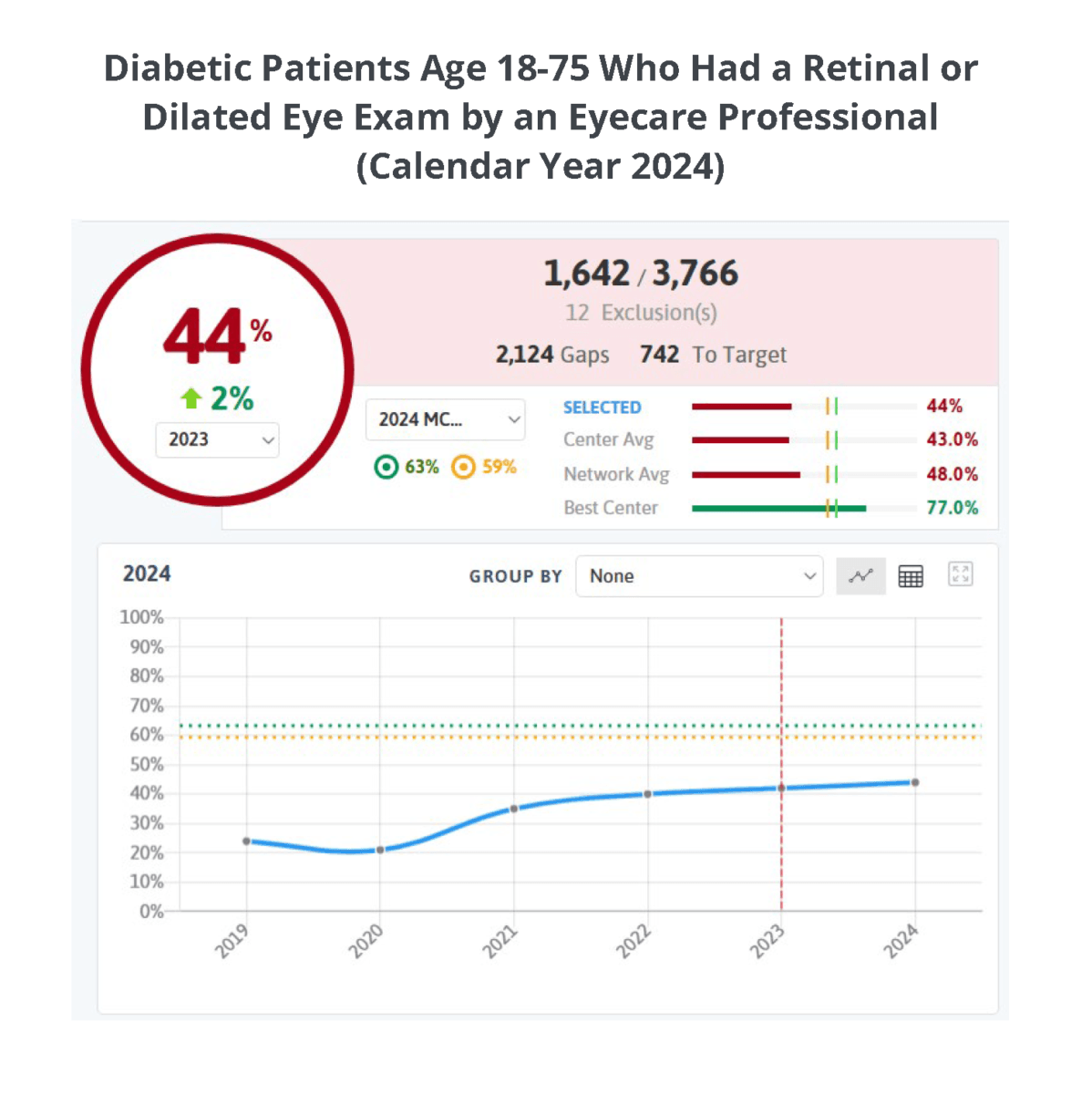Switch to the table grid view
Screen dimensions: 1092x1094
click(911, 576)
